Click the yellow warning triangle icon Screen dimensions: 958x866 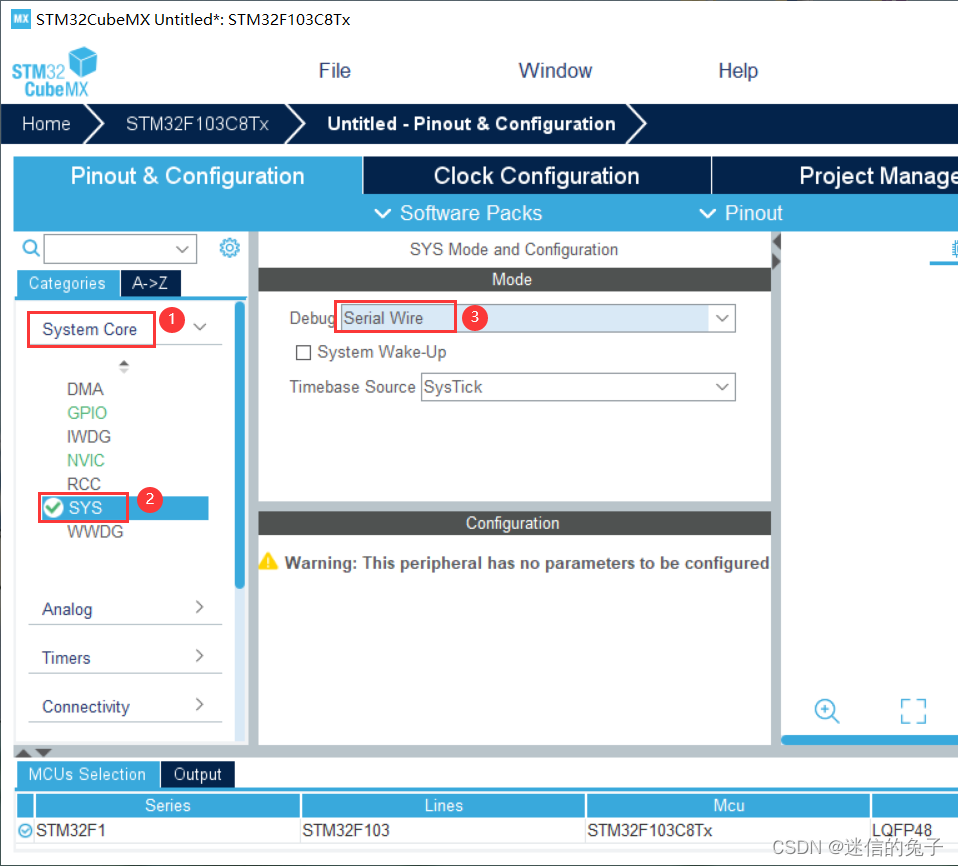268,561
